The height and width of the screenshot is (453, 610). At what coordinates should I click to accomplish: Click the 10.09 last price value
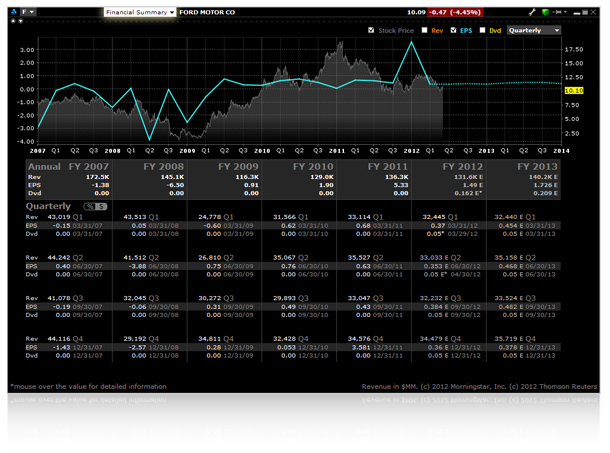pyautogui.click(x=416, y=12)
